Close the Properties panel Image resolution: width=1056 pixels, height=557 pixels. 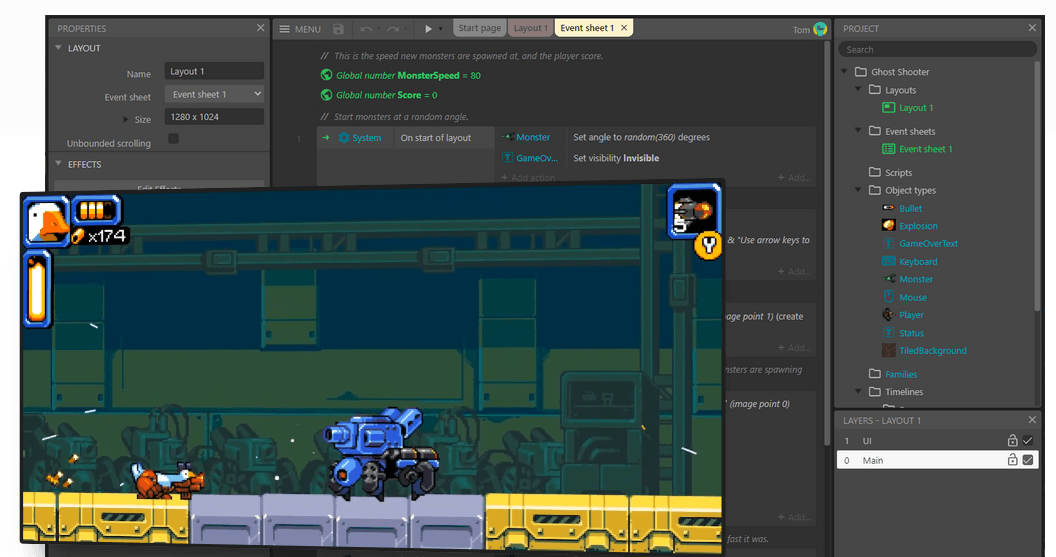(x=261, y=28)
